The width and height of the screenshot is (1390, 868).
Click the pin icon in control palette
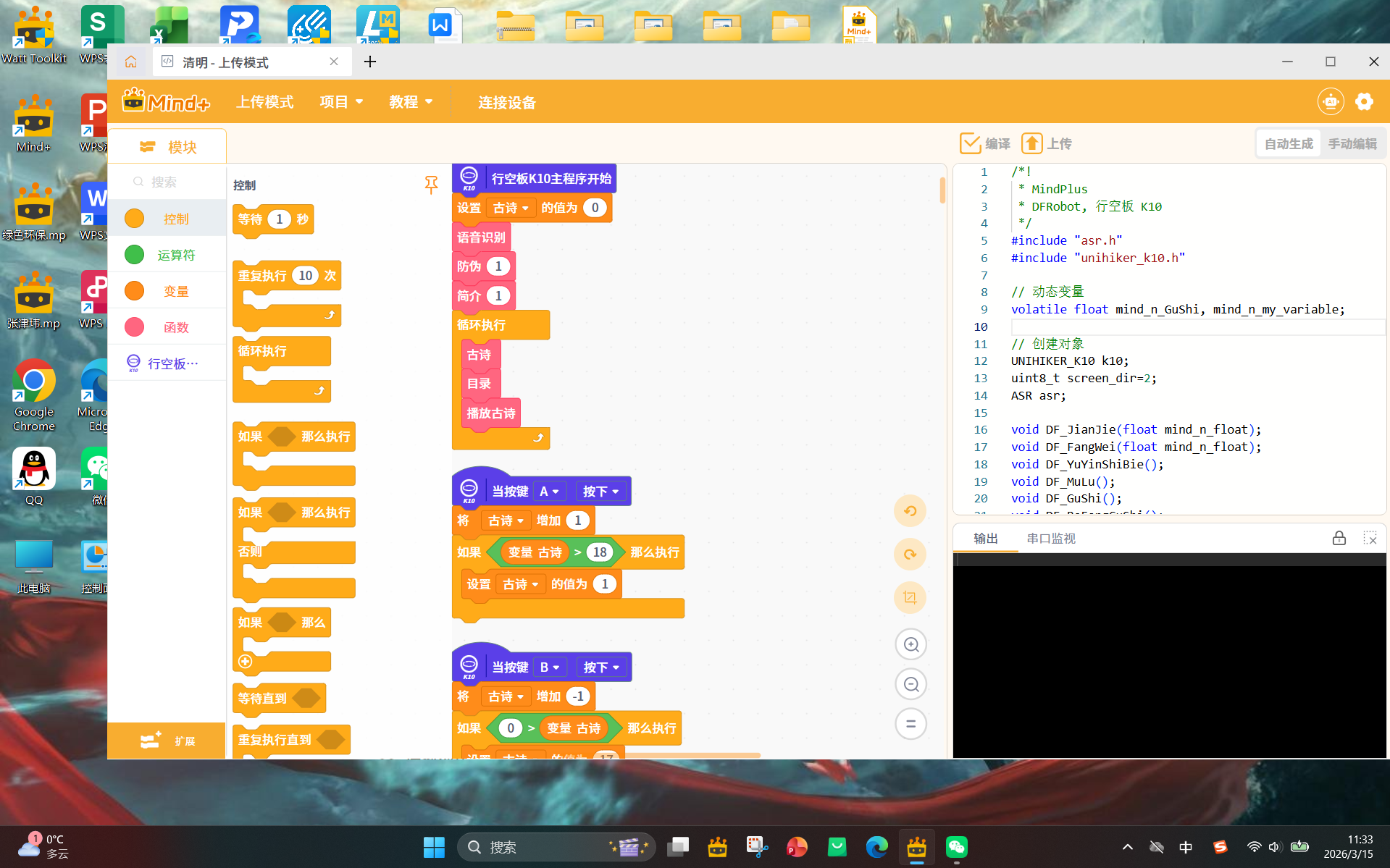431,185
